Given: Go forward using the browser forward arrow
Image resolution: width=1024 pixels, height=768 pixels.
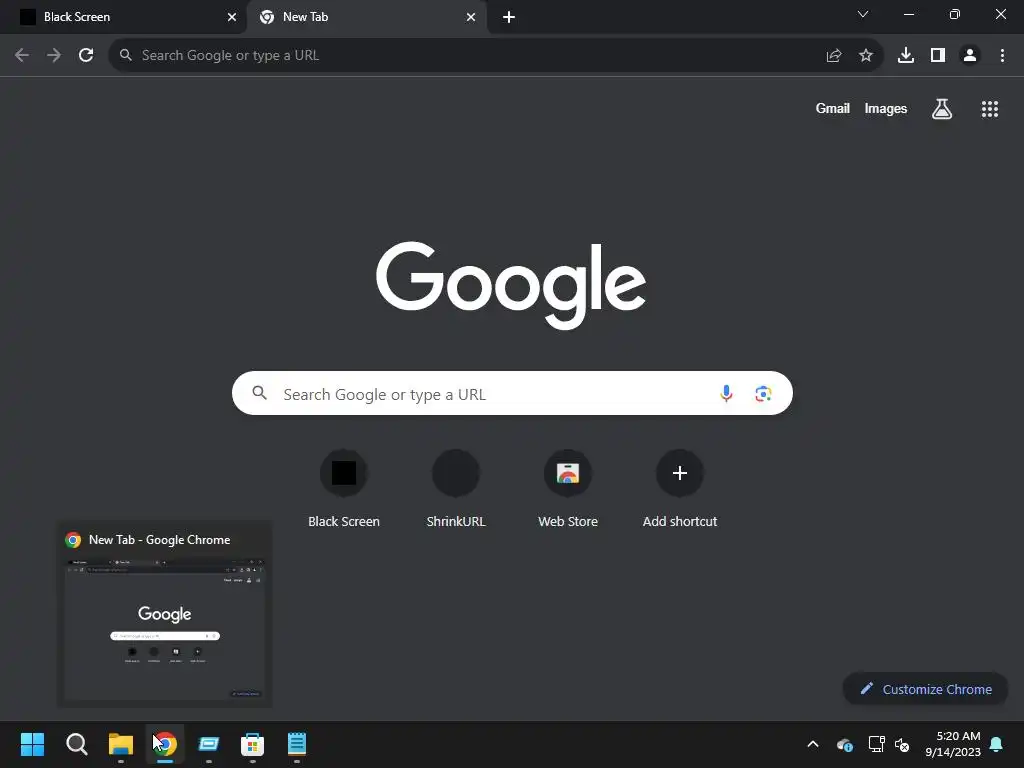Looking at the screenshot, I should [x=54, y=55].
